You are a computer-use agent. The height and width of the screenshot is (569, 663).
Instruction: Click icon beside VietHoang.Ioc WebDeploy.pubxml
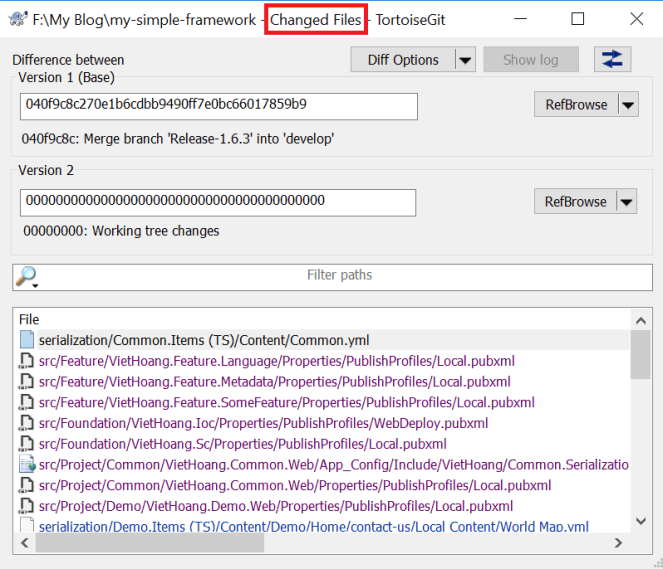point(27,423)
